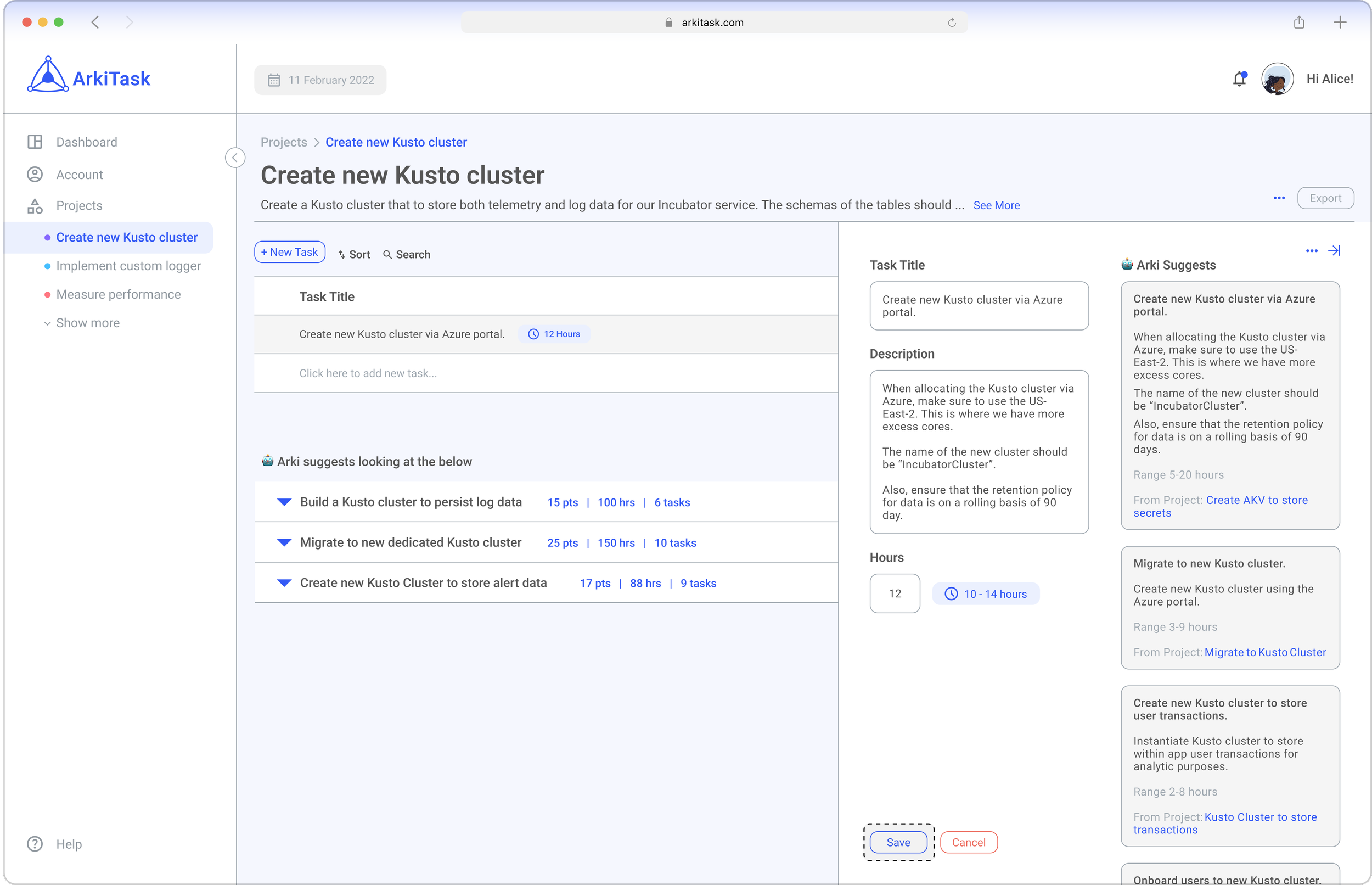
Task: Click the browser share icon
Action: click(1299, 23)
